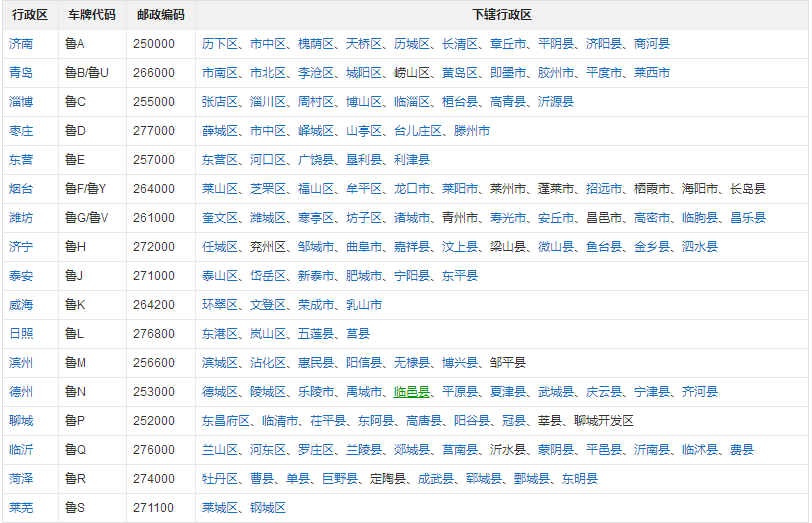The height and width of the screenshot is (523, 812).
Task: Open the 滨州 city link
Action: pos(21,363)
